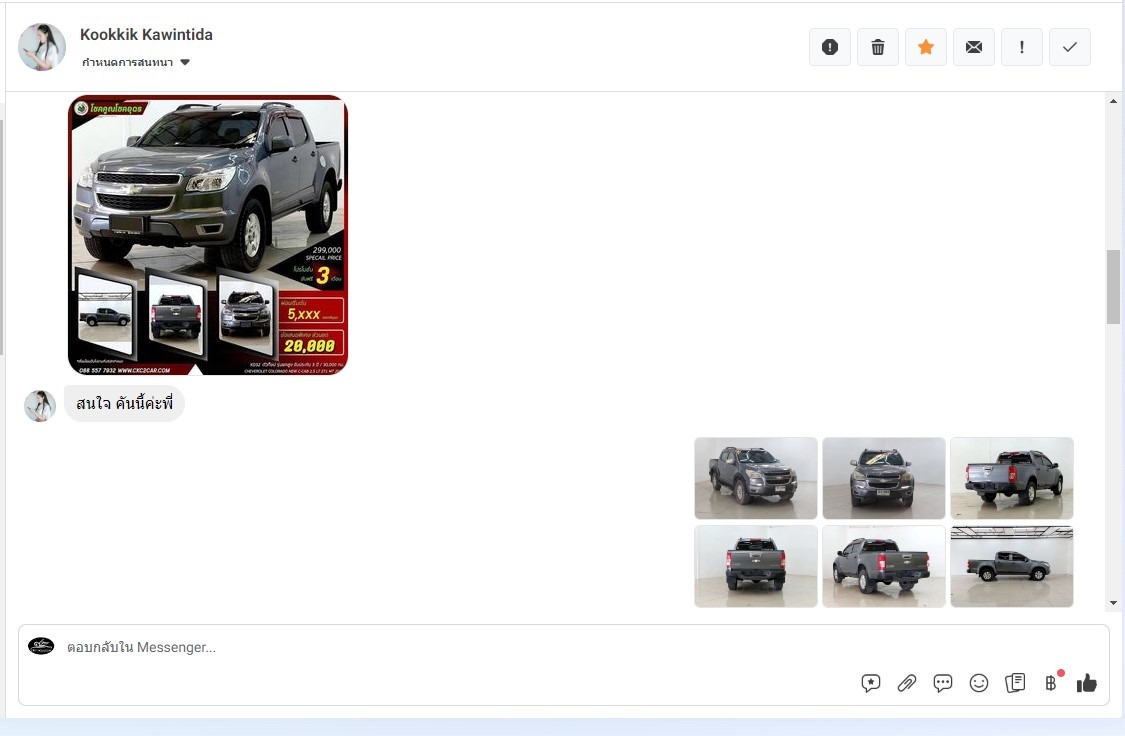Open the Chevrolet Colorado advertisement image
The image size is (1125, 736).
tap(208, 235)
